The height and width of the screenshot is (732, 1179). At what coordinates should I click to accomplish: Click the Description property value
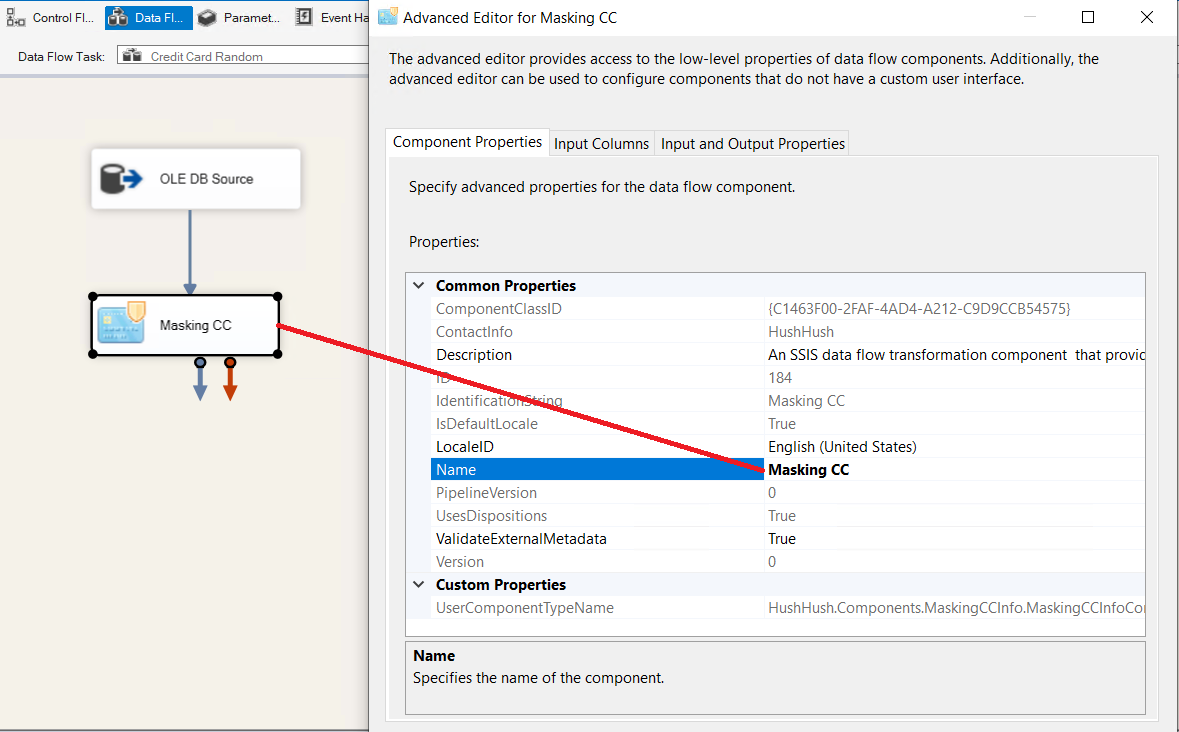coord(950,355)
